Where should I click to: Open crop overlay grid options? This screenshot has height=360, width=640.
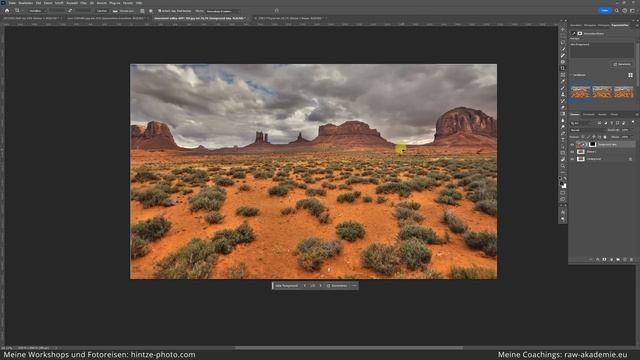pyautogui.click(x=142, y=11)
